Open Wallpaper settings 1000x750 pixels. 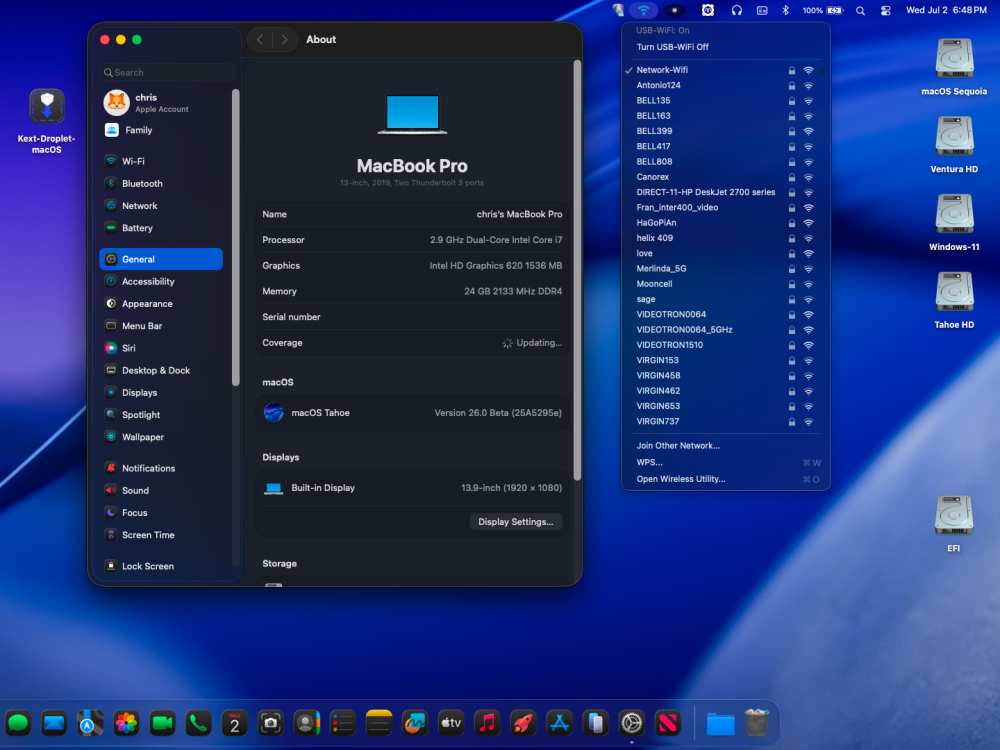[x=161, y=437]
